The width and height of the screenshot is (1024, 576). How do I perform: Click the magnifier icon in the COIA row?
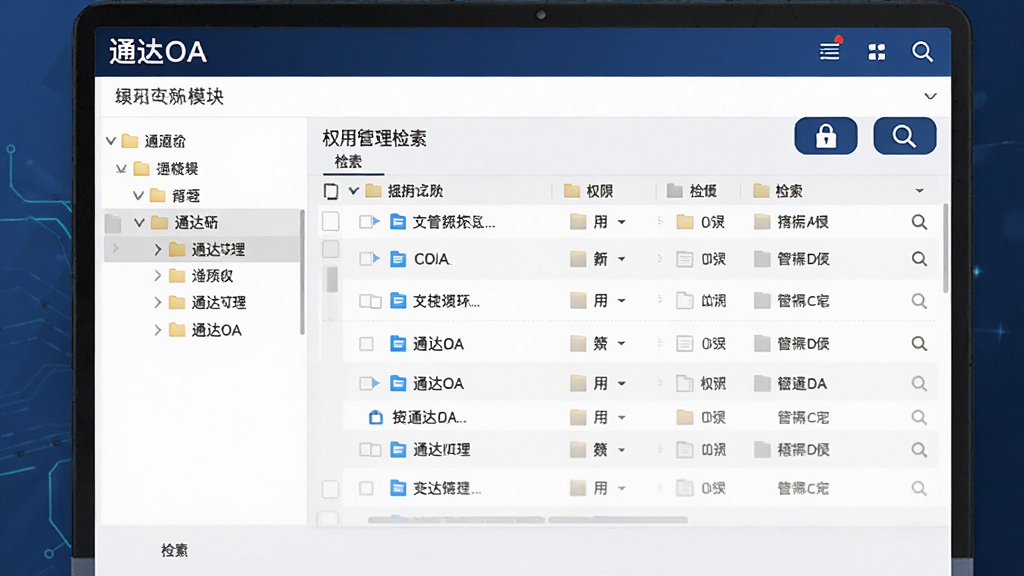click(x=919, y=259)
